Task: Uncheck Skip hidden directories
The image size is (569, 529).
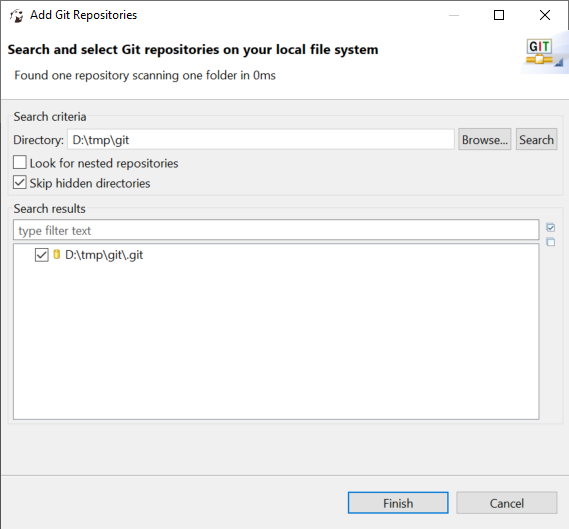Action: (20, 183)
